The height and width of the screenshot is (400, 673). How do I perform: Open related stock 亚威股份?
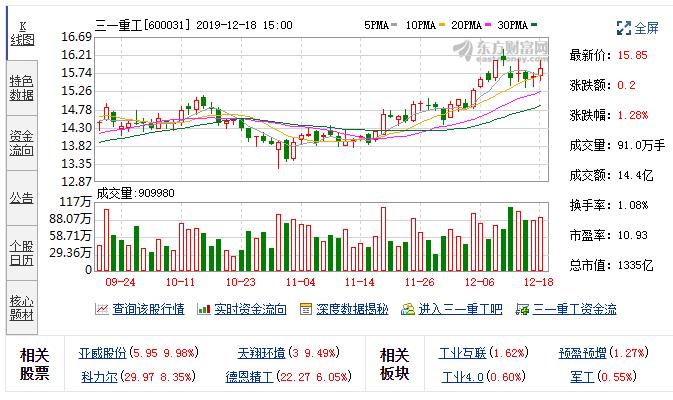(103, 353)
